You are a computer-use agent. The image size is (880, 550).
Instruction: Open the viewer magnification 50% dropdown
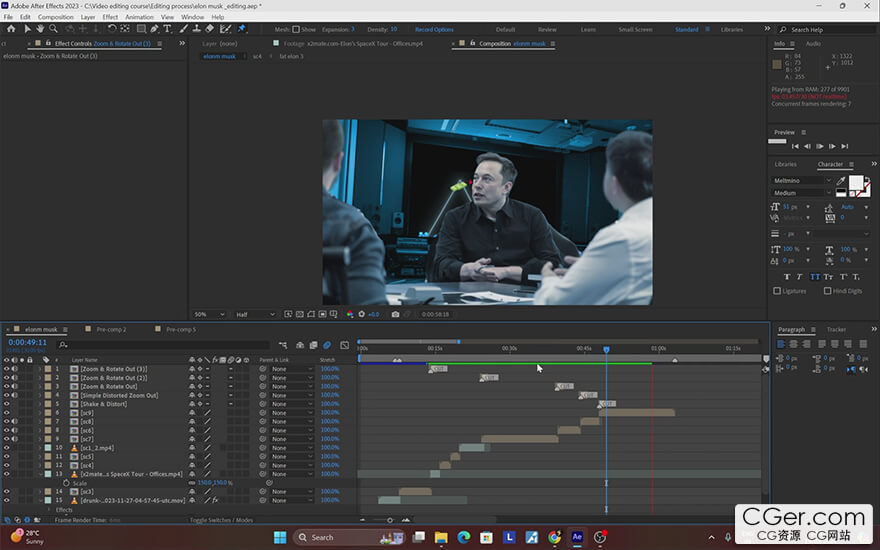(x=208, y=314)
